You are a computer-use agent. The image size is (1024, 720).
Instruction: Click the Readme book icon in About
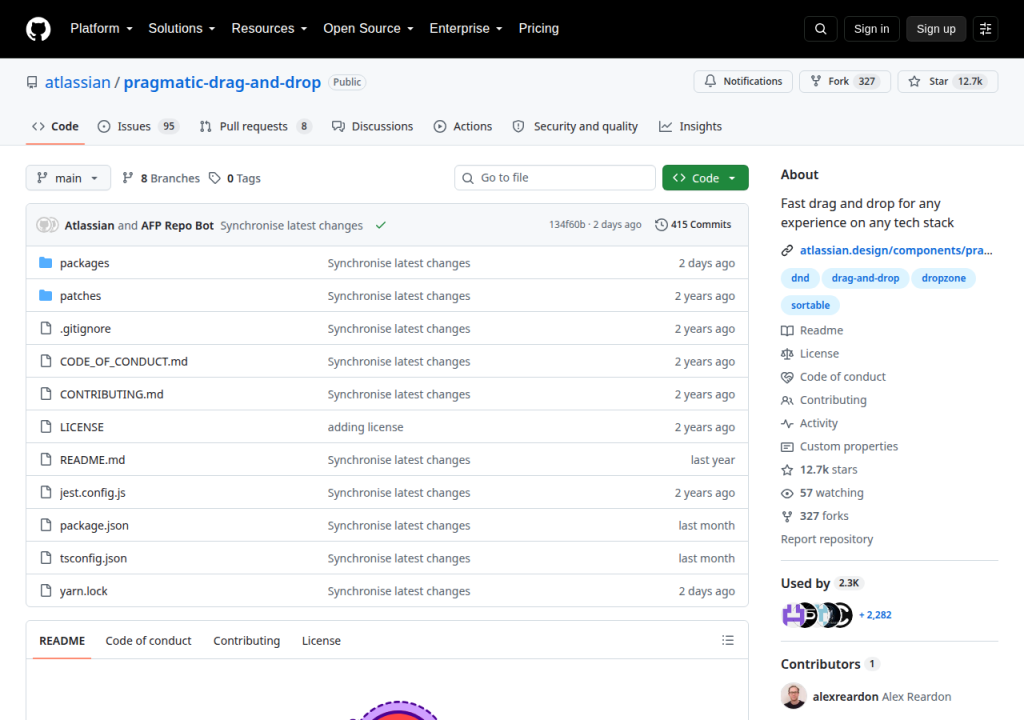(787, 331)
